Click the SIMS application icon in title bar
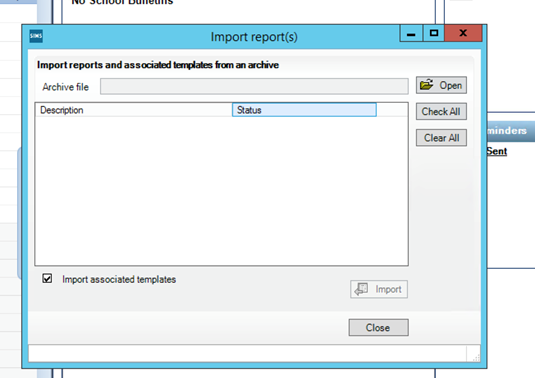 coord(36,36)
